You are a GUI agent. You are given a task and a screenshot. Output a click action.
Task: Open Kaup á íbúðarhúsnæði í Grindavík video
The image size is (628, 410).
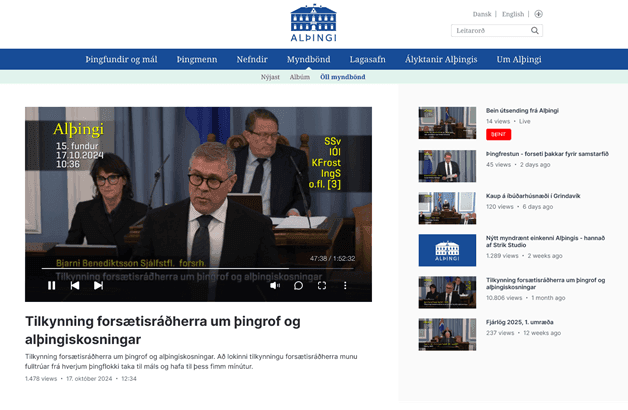447,207
